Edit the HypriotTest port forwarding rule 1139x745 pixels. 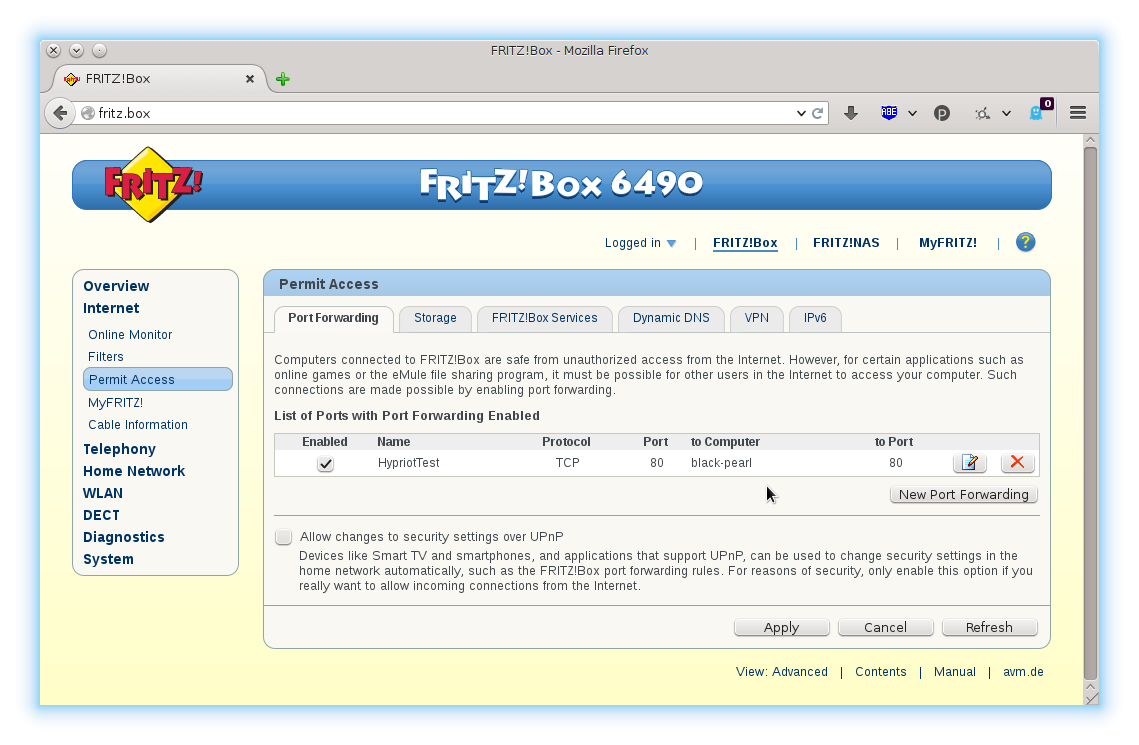(x=969, y=462)
